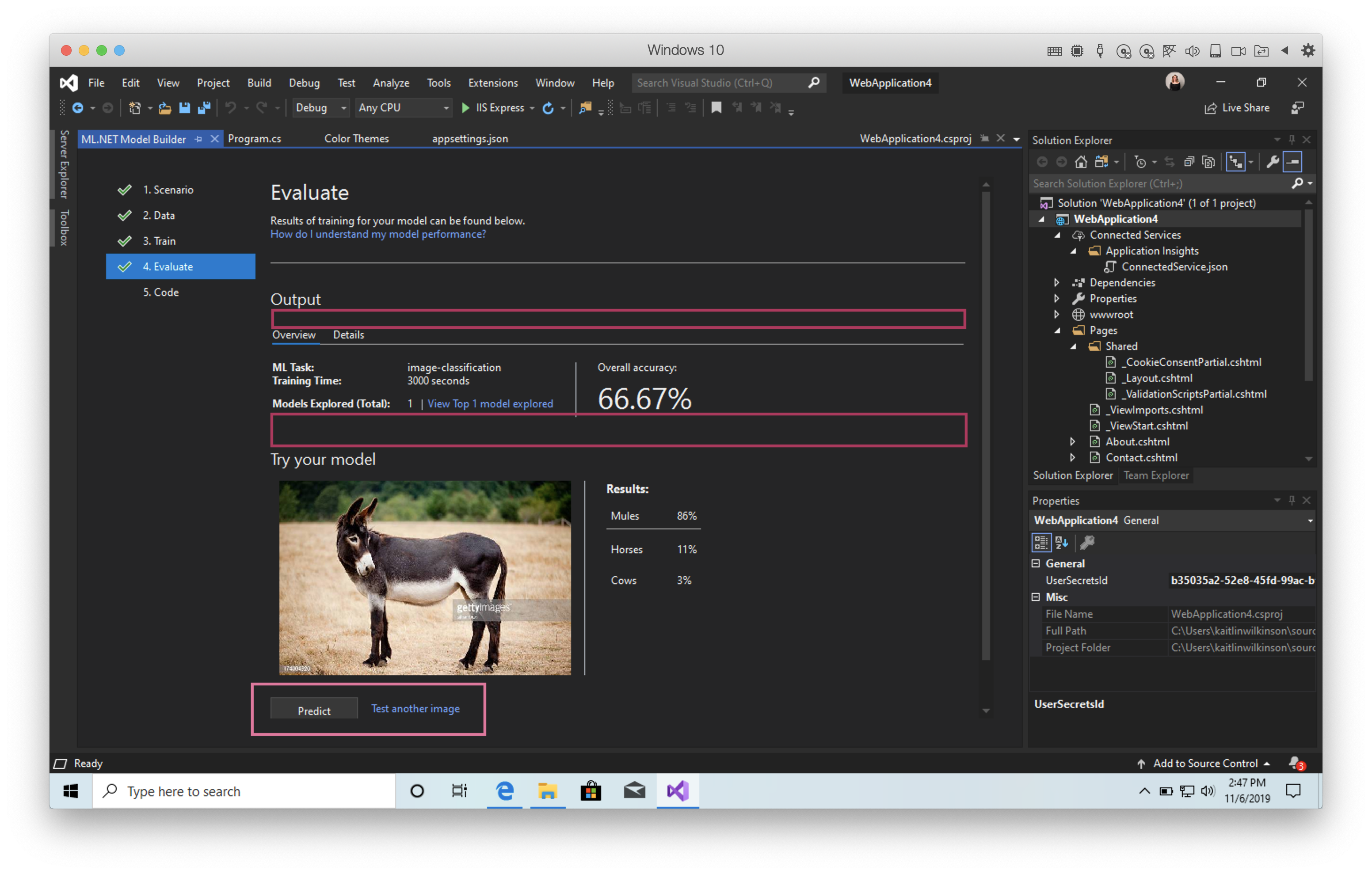The image size is (1372, 874).
Task: Pin the ML.NET Model Builder tab
Action: click(199, 138)
